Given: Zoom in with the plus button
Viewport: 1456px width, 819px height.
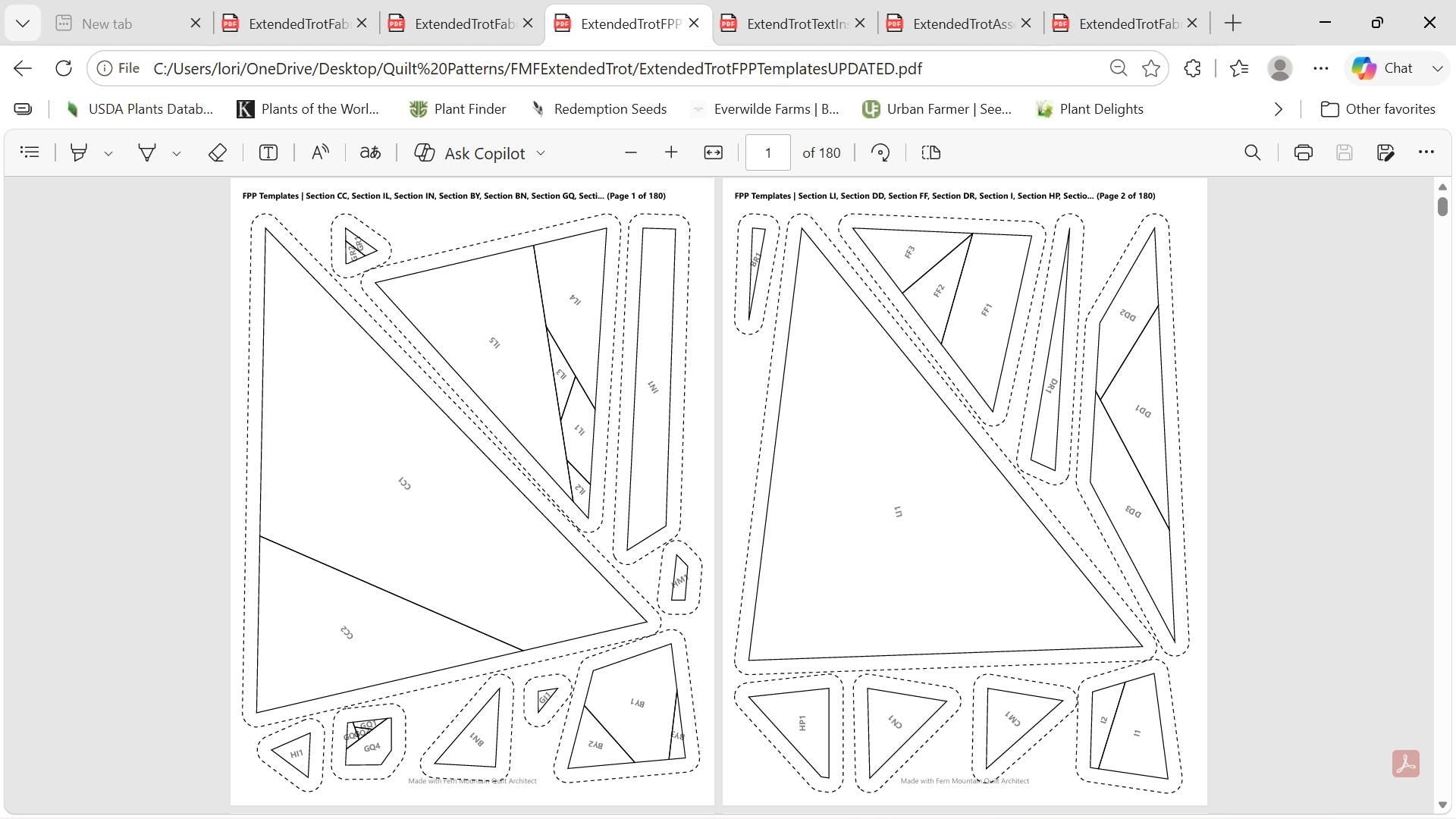Looking at the screenshot, I should click(671, 152).
